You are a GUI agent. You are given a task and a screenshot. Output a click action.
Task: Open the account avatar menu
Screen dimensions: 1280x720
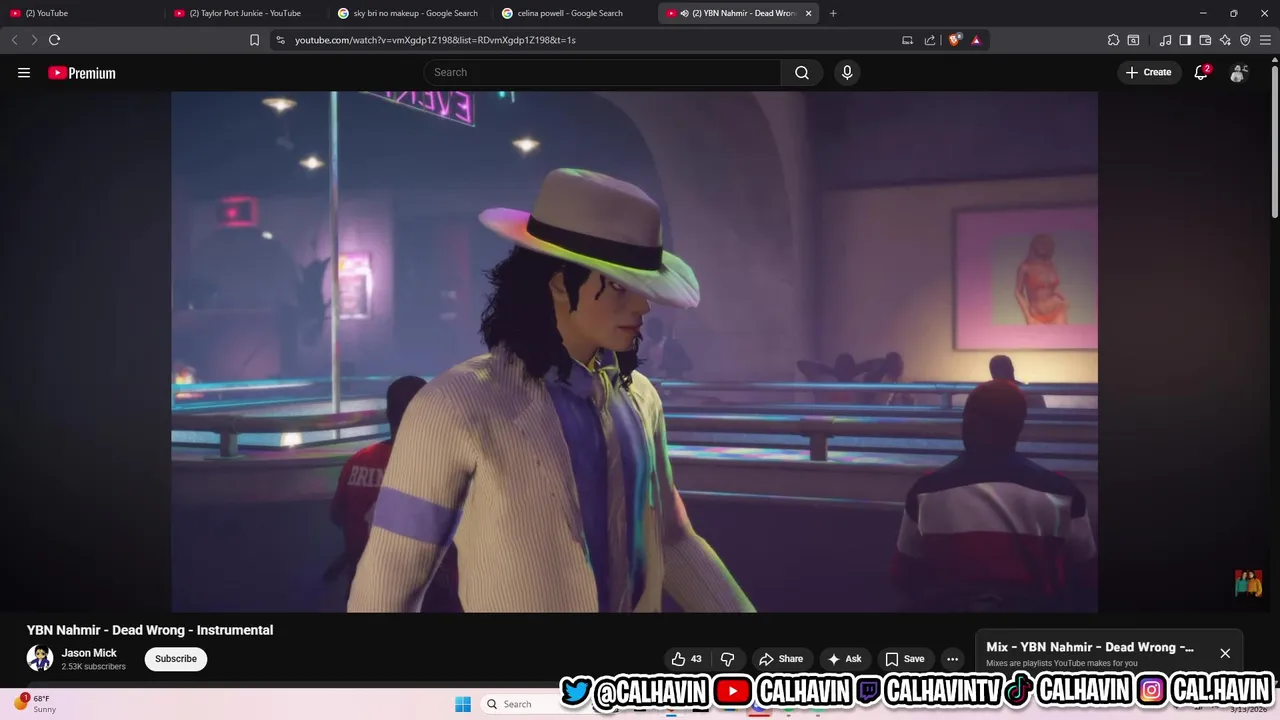pos(1239,72)
